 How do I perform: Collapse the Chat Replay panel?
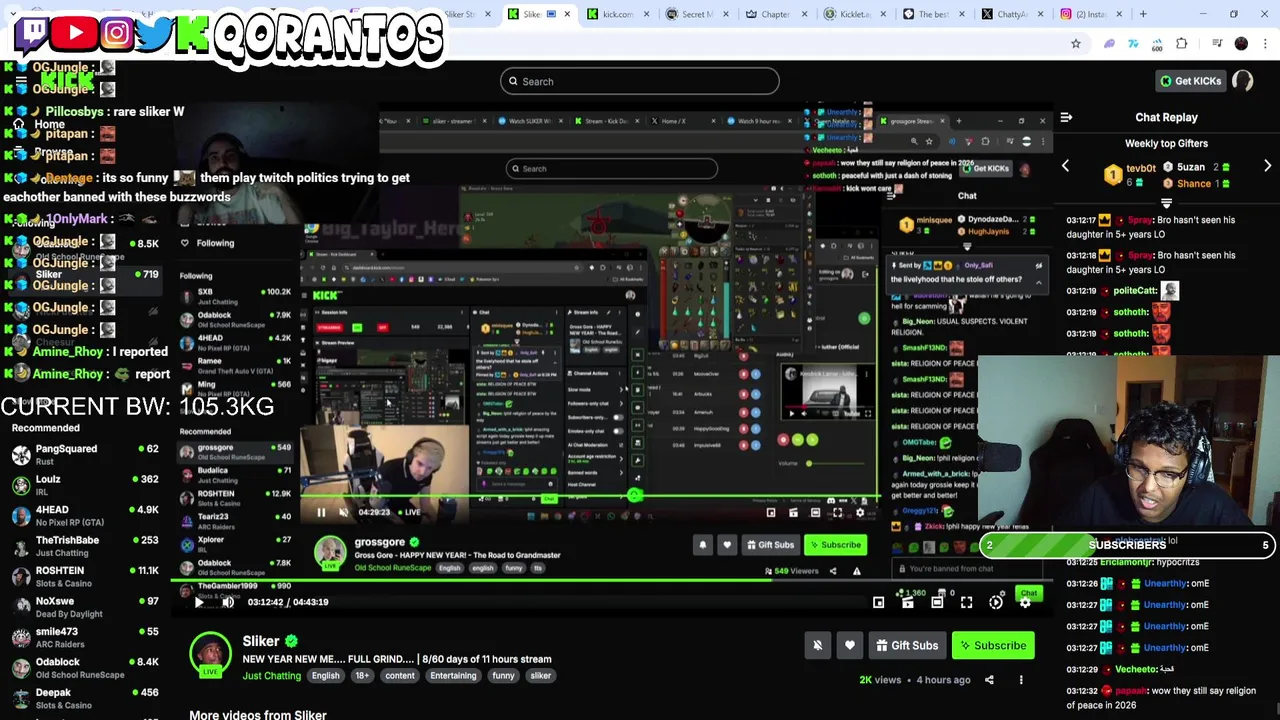tap(1066, 117)
